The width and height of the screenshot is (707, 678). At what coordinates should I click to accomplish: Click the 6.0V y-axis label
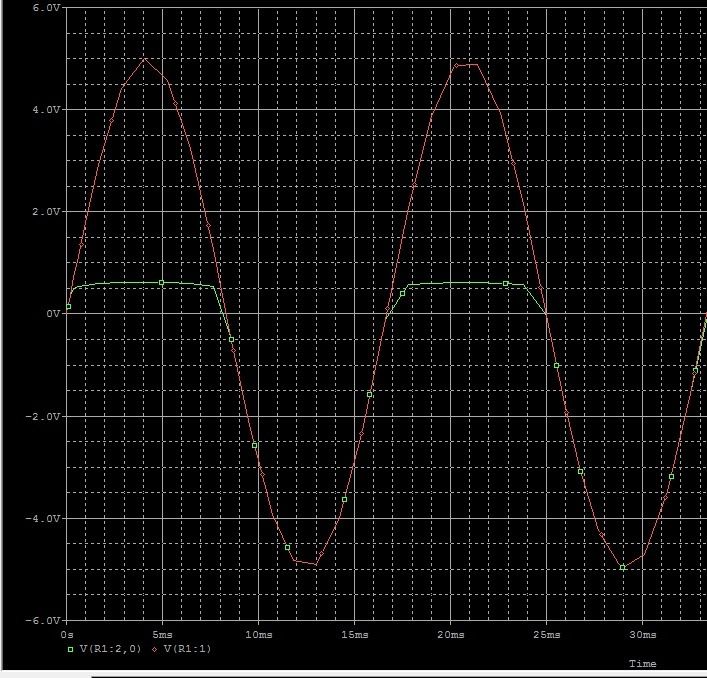click(46, 8)
